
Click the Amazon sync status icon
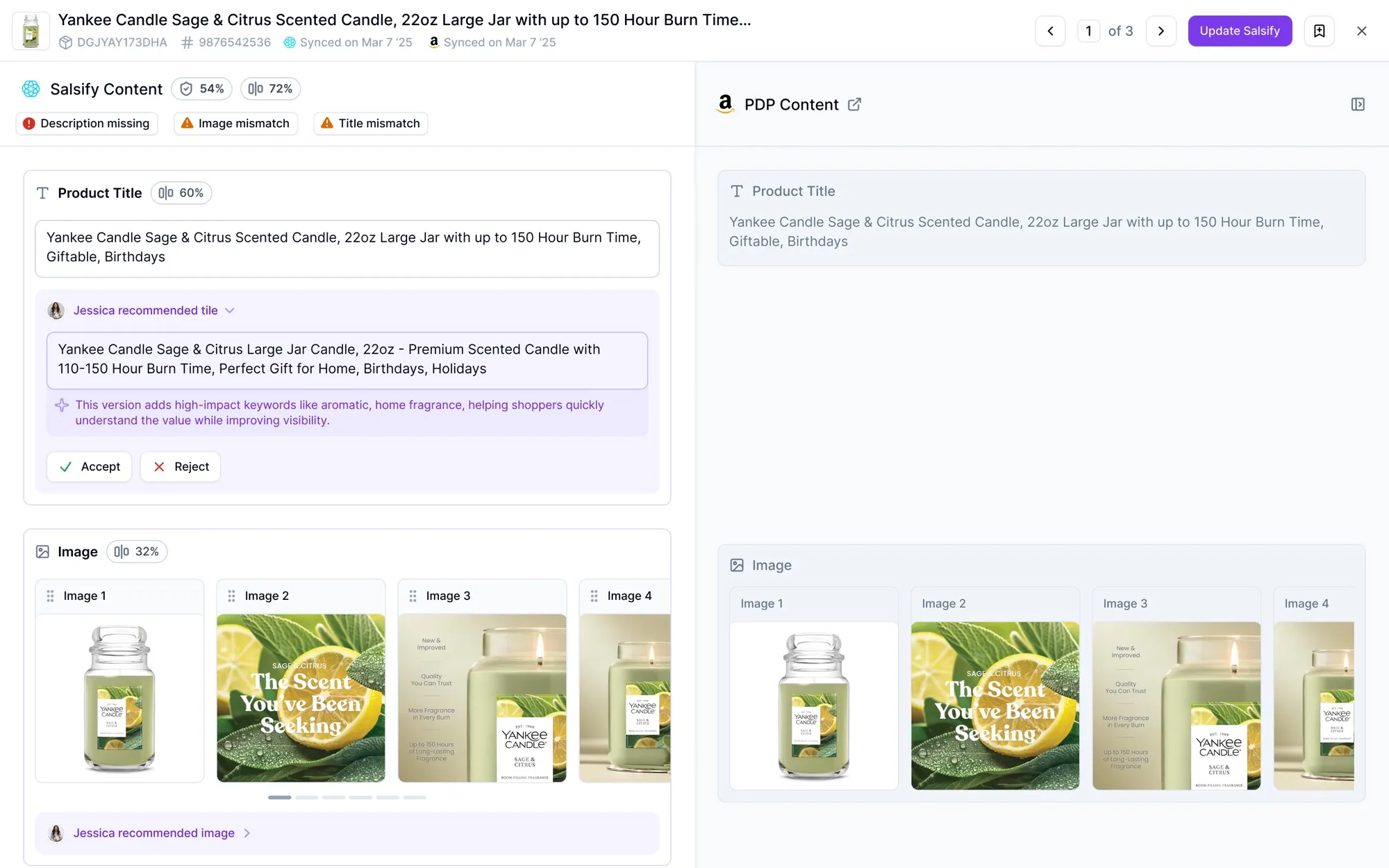pyautogui.click(x=434, y=42)
